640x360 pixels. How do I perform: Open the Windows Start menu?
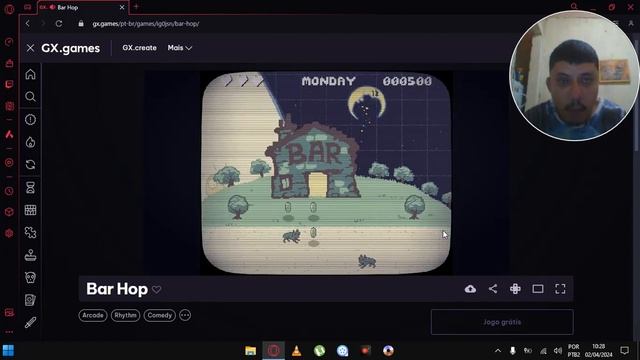pos(8,350)
